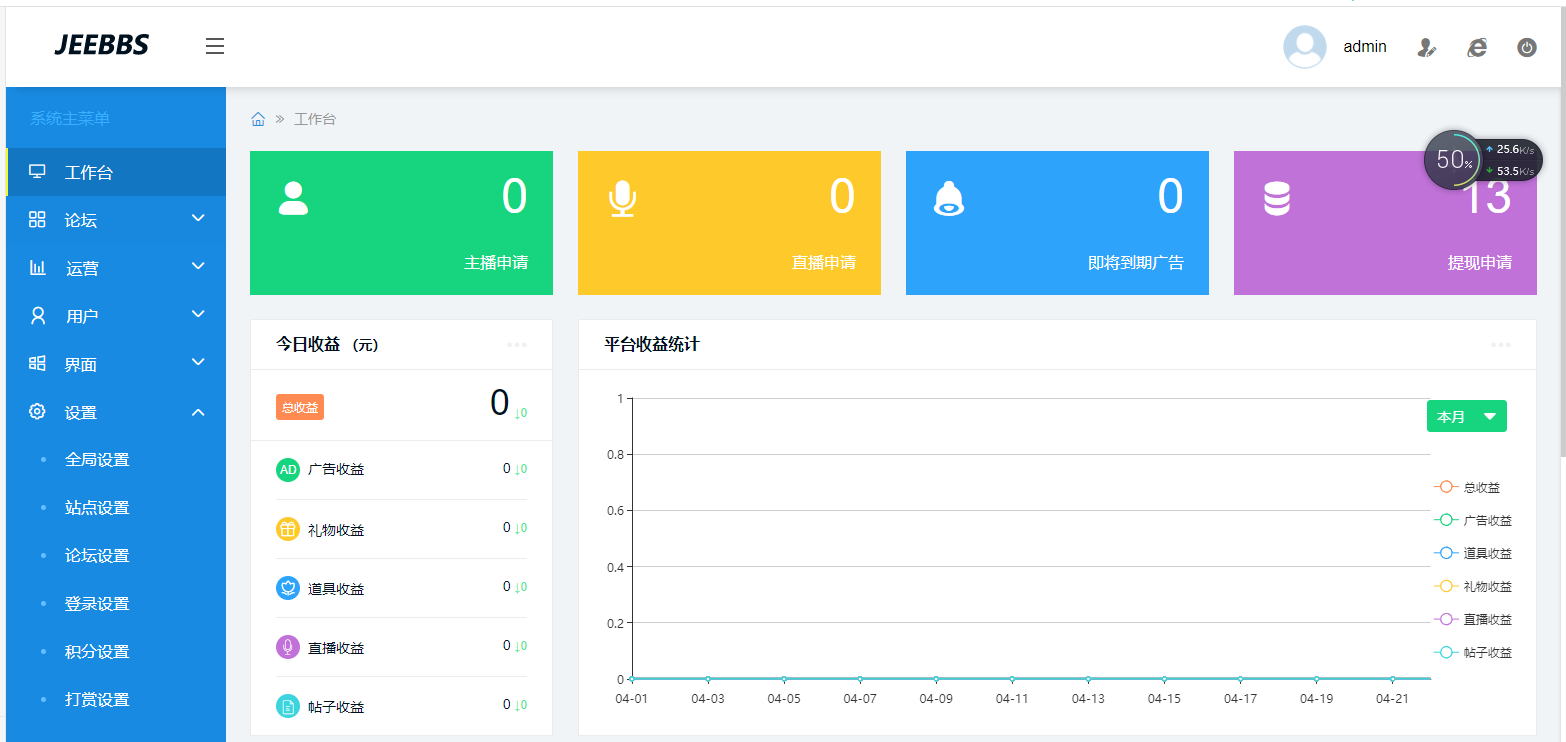Open the browser IE icon in header
The image size is (1566, 742).
[1477, 47]
